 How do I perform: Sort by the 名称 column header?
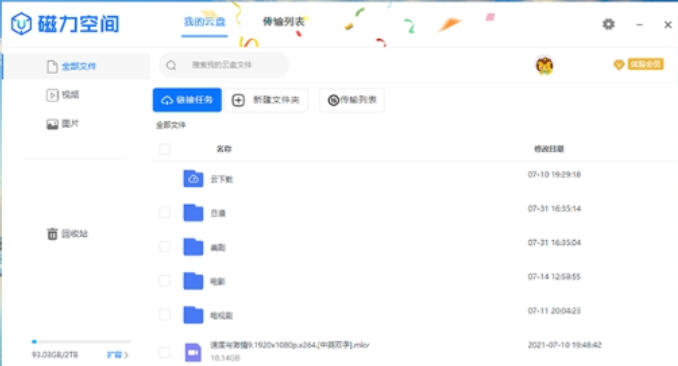tap(224, 149)
